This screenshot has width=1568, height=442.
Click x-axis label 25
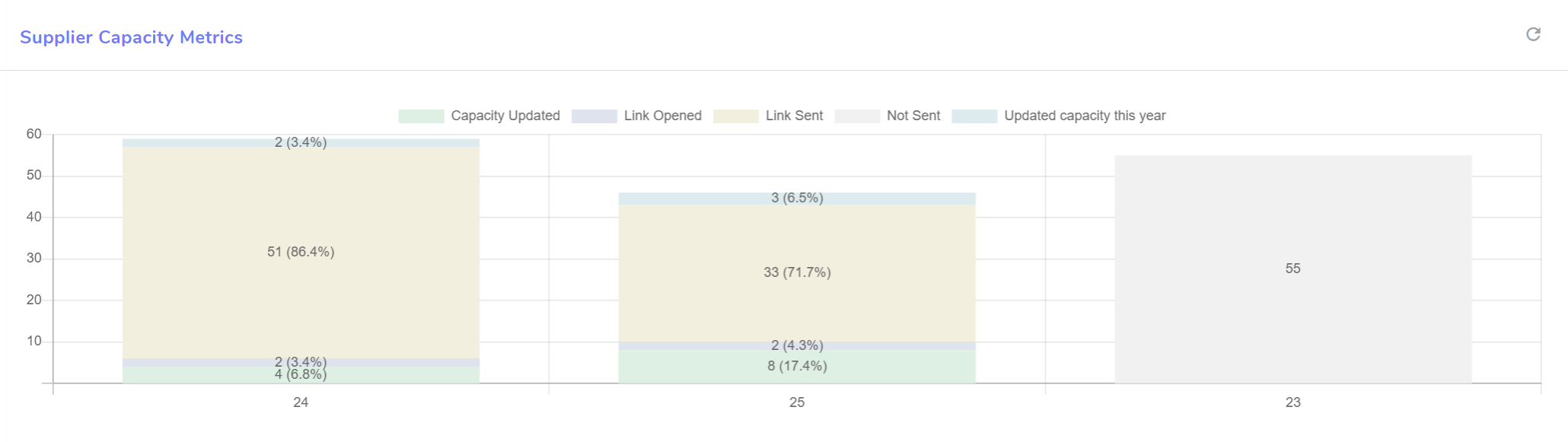point(797,402)
